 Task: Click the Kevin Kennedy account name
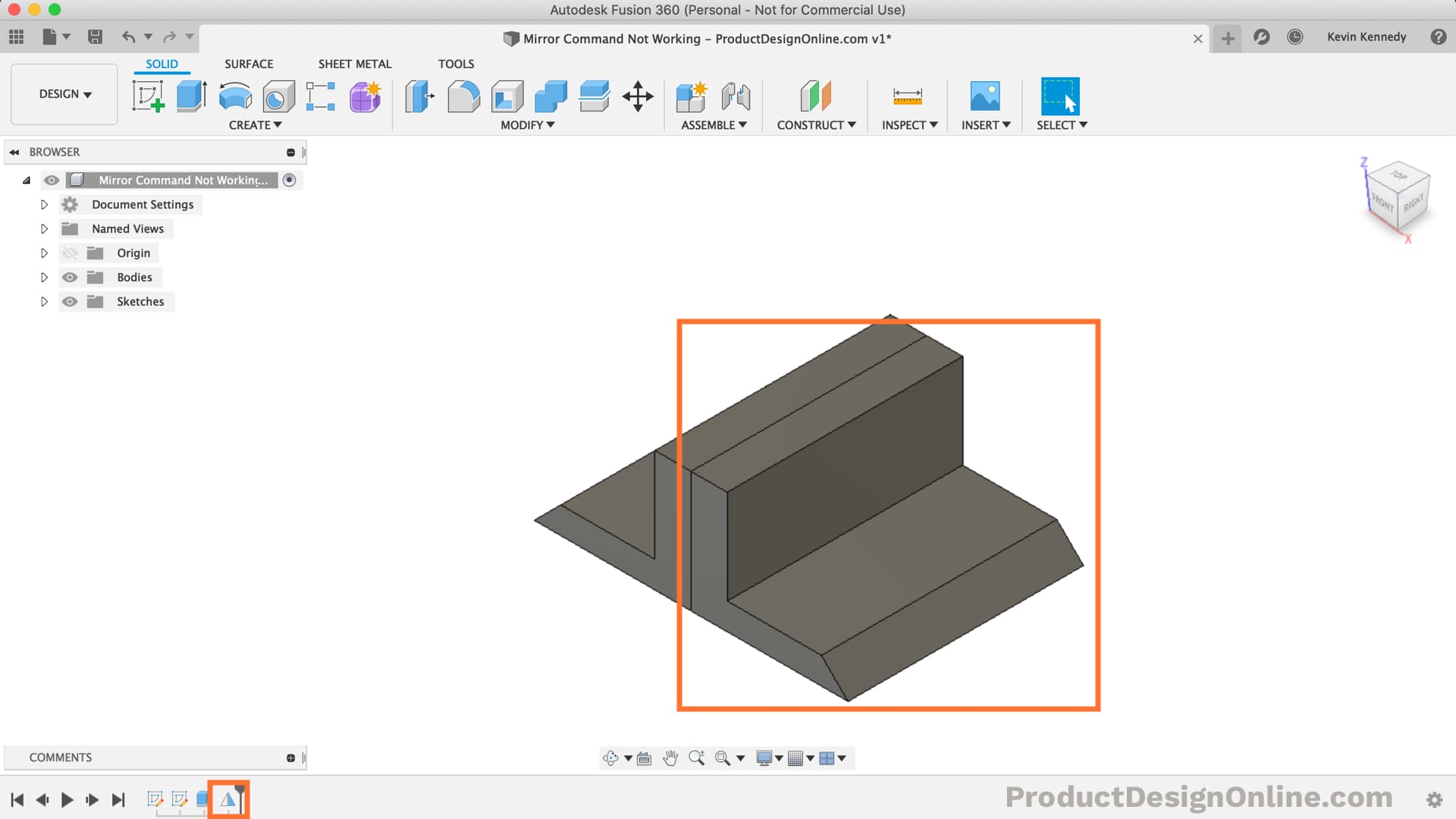[x=1367, y=36]
